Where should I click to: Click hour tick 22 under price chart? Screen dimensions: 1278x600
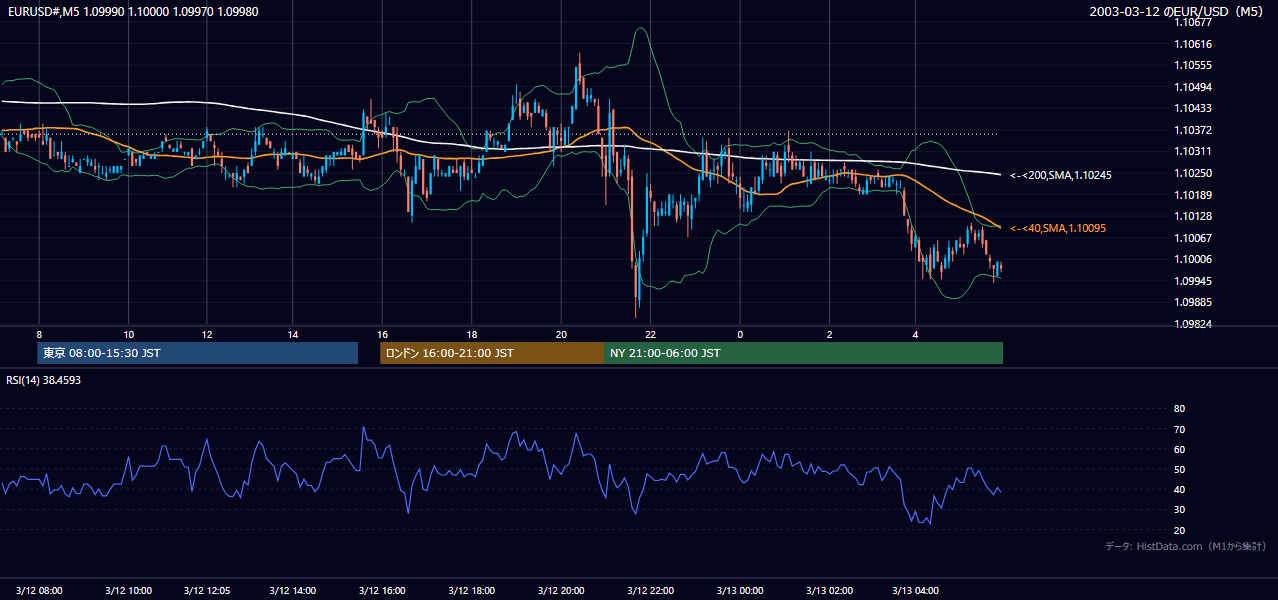[650, 334]
